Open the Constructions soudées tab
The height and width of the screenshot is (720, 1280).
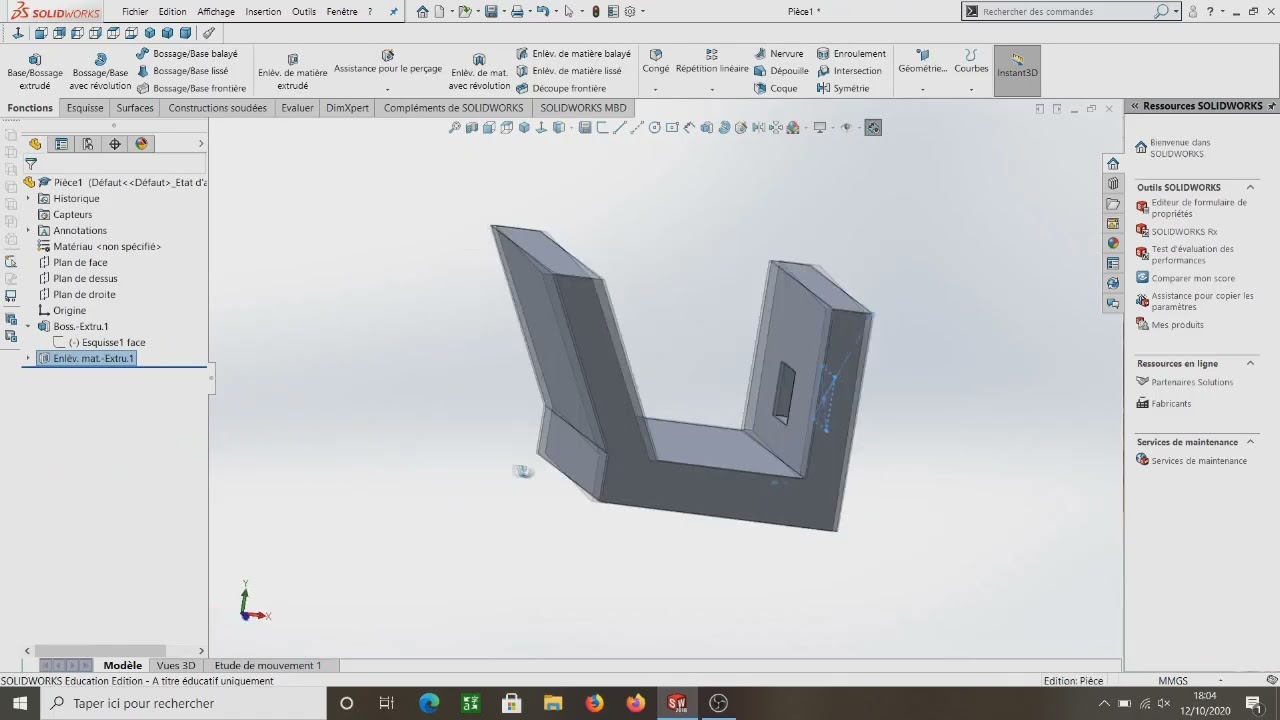(x=217, y=108)
